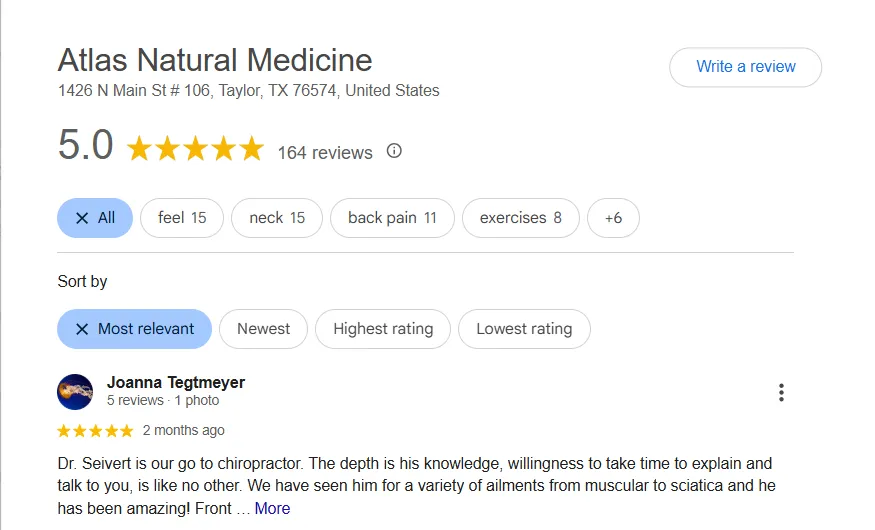The width and height of the screenshot is (875, 530).
Task: Sort reviews by Newest
Action: click(263, 329)
